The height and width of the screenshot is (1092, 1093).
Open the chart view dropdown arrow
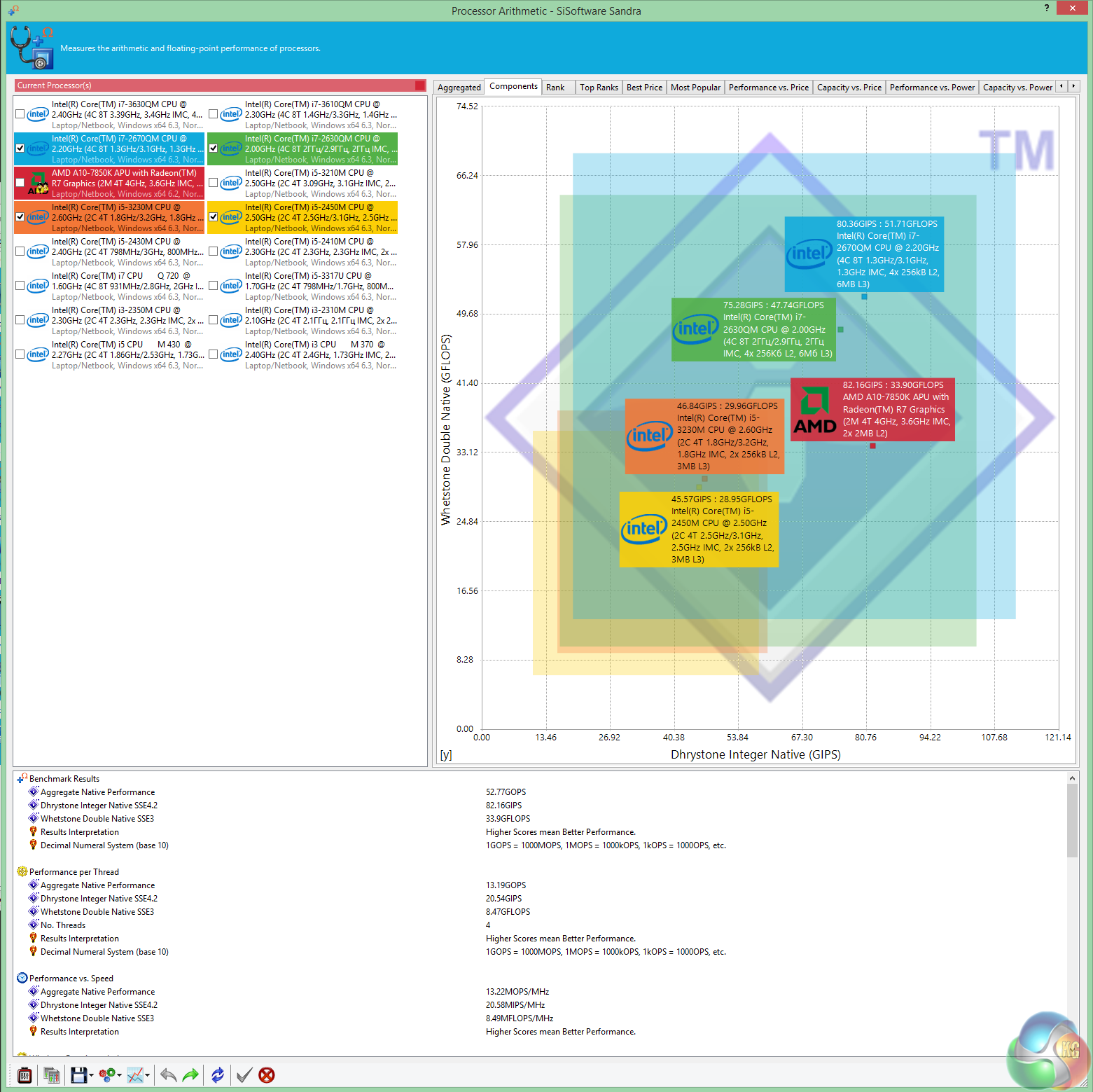click(x=147, y=1075)
